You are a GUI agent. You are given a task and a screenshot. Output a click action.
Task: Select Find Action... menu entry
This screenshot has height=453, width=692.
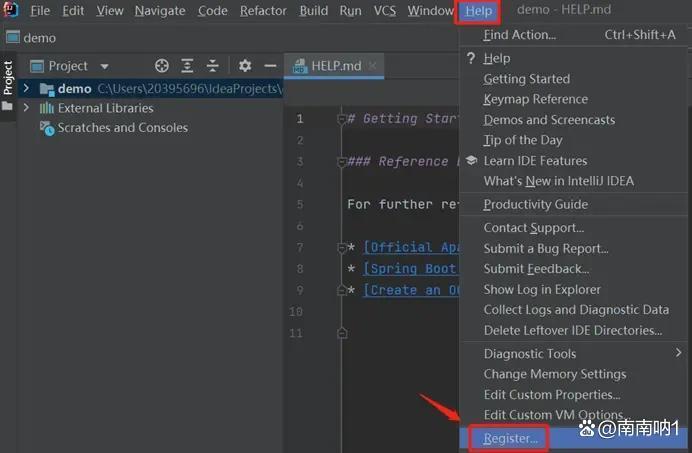click(574, 34)
